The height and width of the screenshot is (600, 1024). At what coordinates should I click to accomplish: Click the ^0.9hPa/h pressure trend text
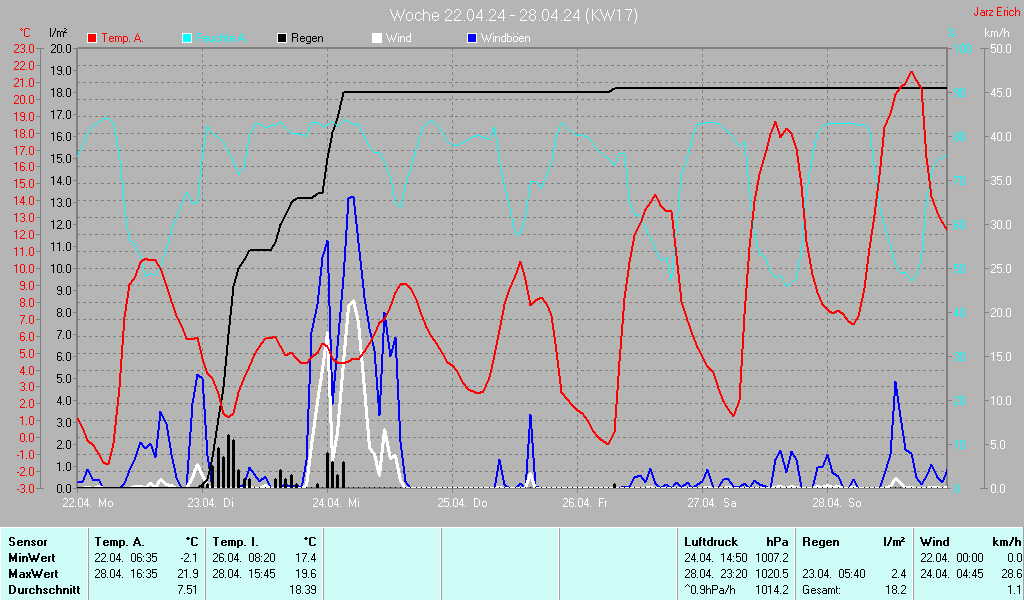[711, 590]
